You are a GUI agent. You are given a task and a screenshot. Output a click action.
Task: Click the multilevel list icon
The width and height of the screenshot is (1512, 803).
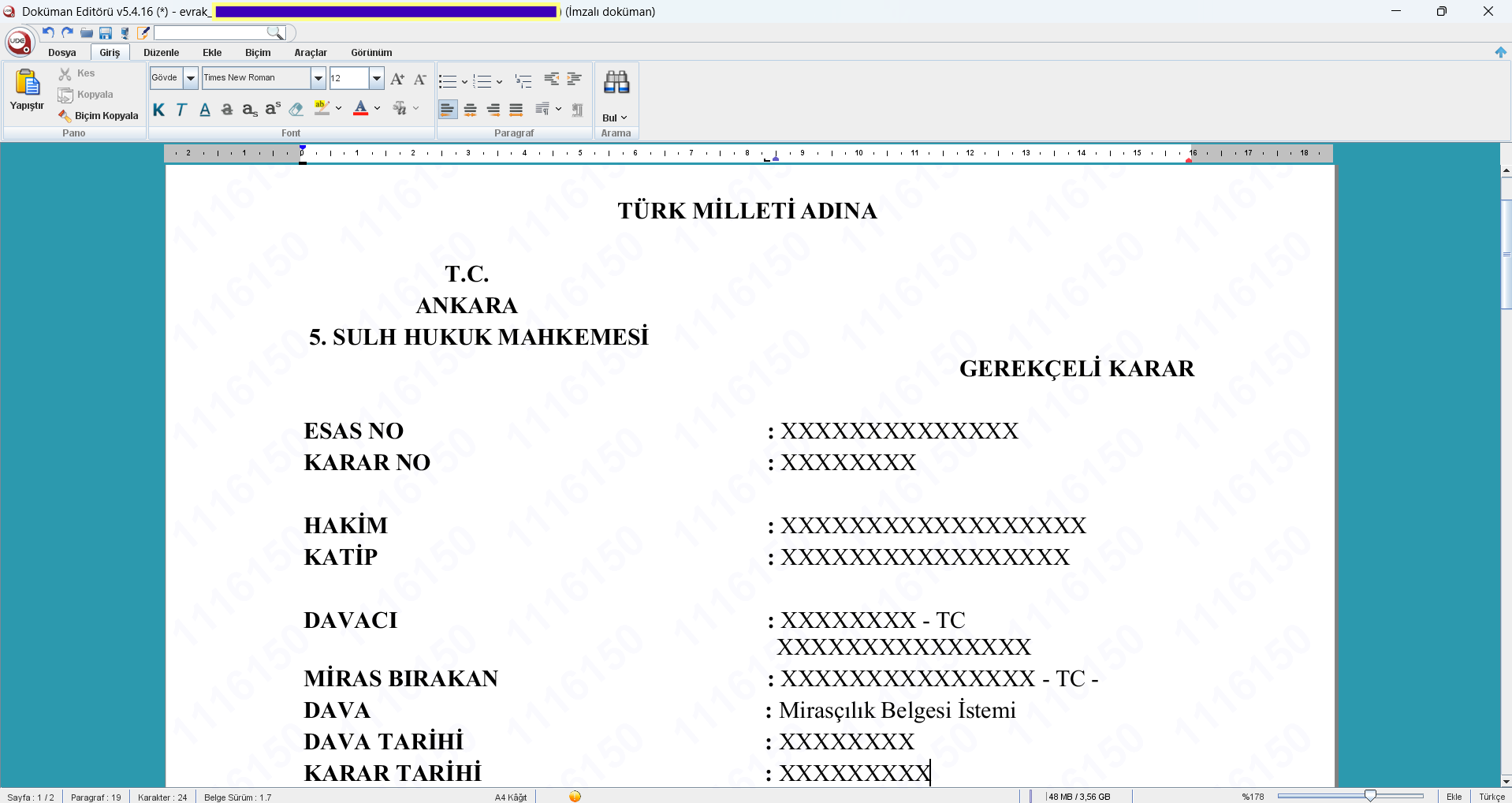tap(523, 81)
